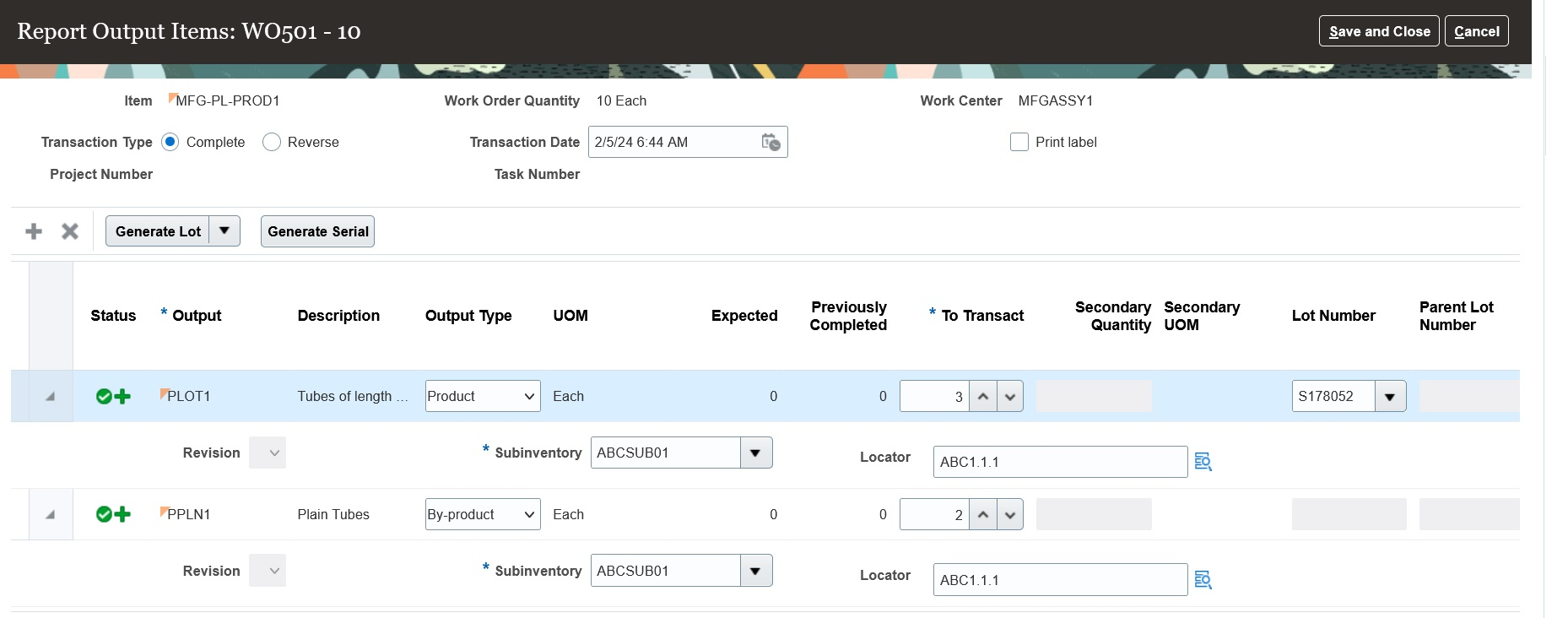The height and width of the screenshot is (618, 1568).
Task: Click To Transact field with value 3
Action: (x=934, y=396)
